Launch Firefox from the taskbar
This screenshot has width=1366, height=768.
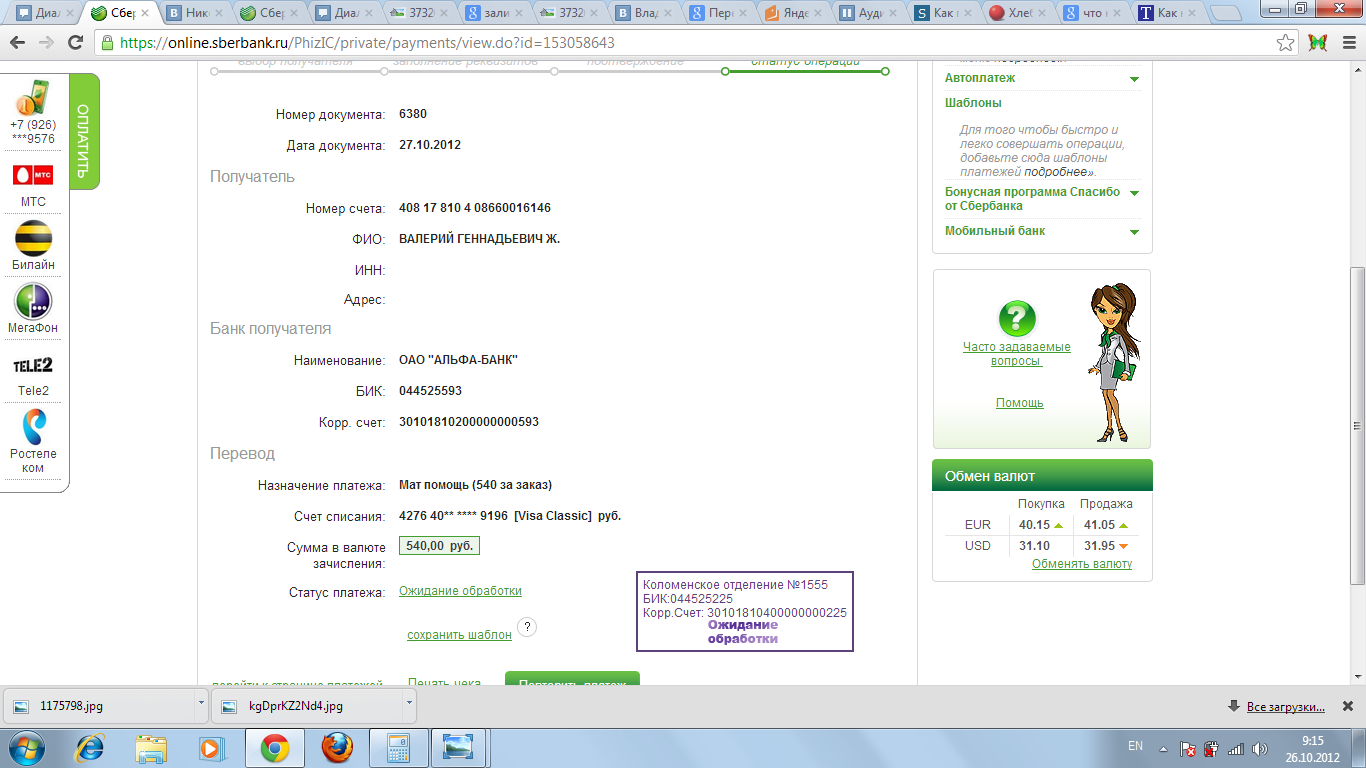pos(337,747)
